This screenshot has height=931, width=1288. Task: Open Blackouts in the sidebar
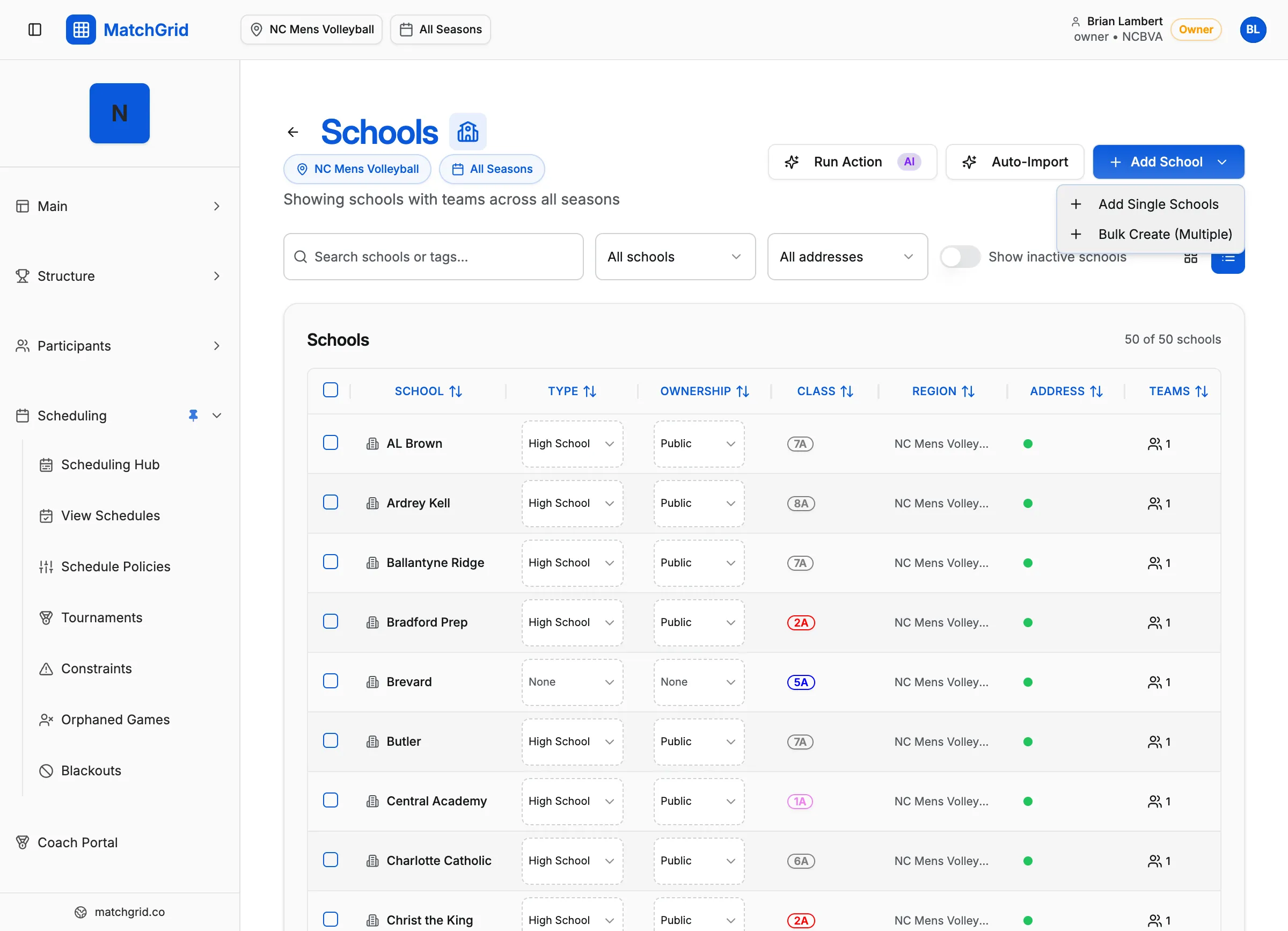pyautogui.click(x=91, y=770)
